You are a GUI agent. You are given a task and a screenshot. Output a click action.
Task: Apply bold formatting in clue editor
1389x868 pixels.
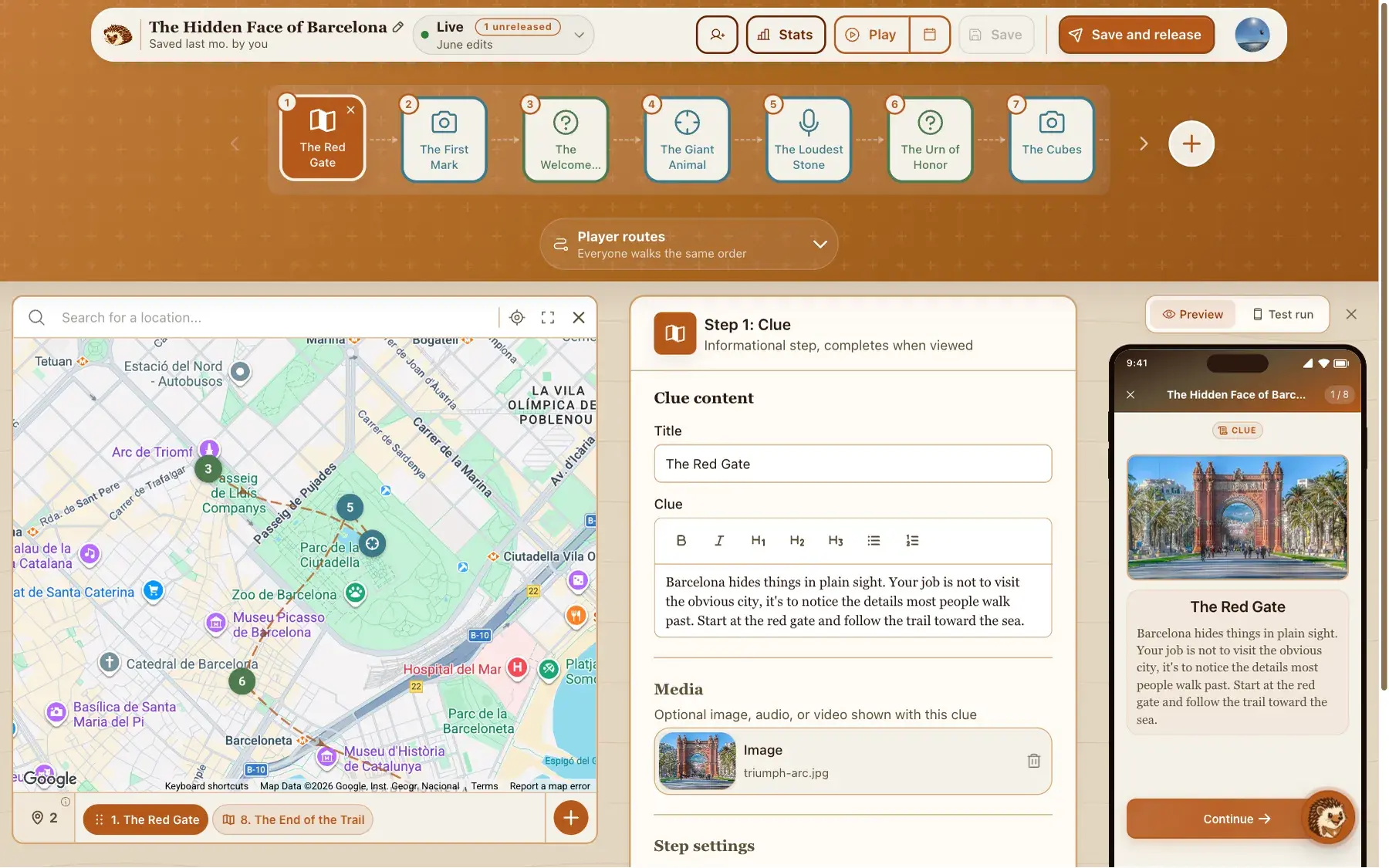click(681, 541)
